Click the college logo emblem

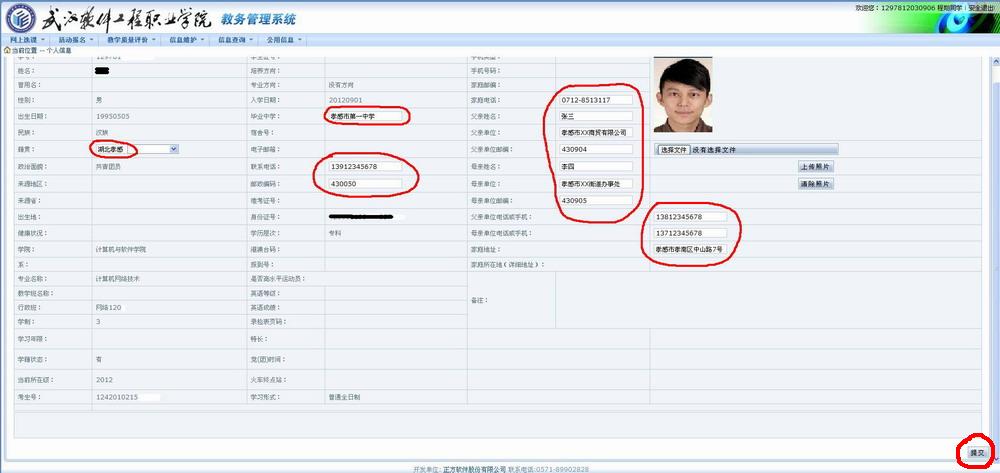point(20,17)
